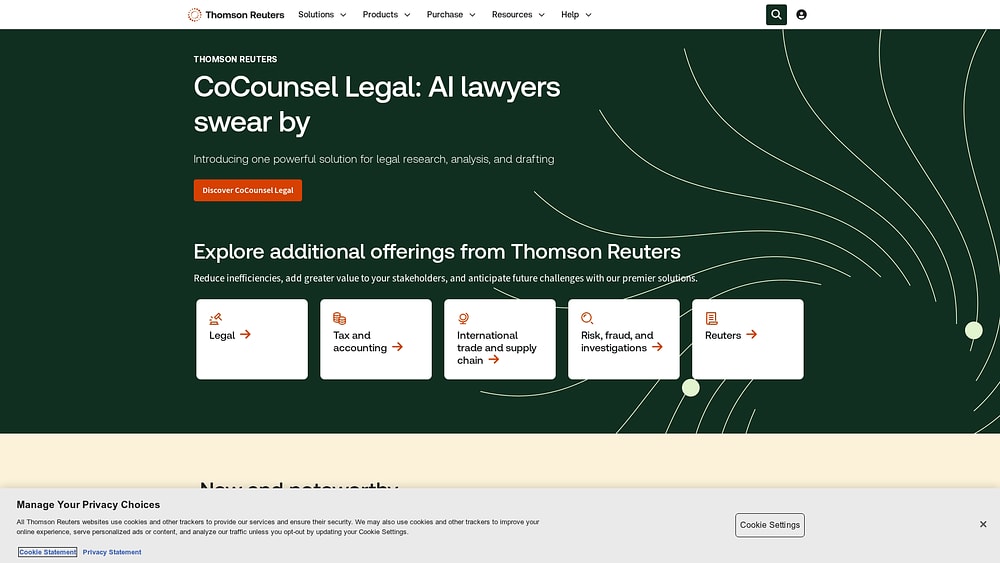
Task: Open the Reuters card text
Action: [x=723, y=335]
